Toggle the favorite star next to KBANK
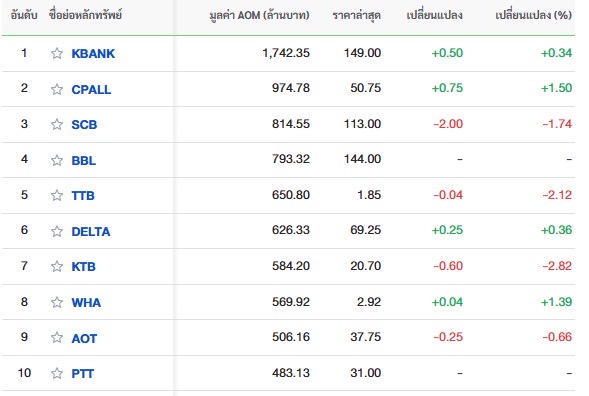The image size is (589, 396). click(57, 53)
